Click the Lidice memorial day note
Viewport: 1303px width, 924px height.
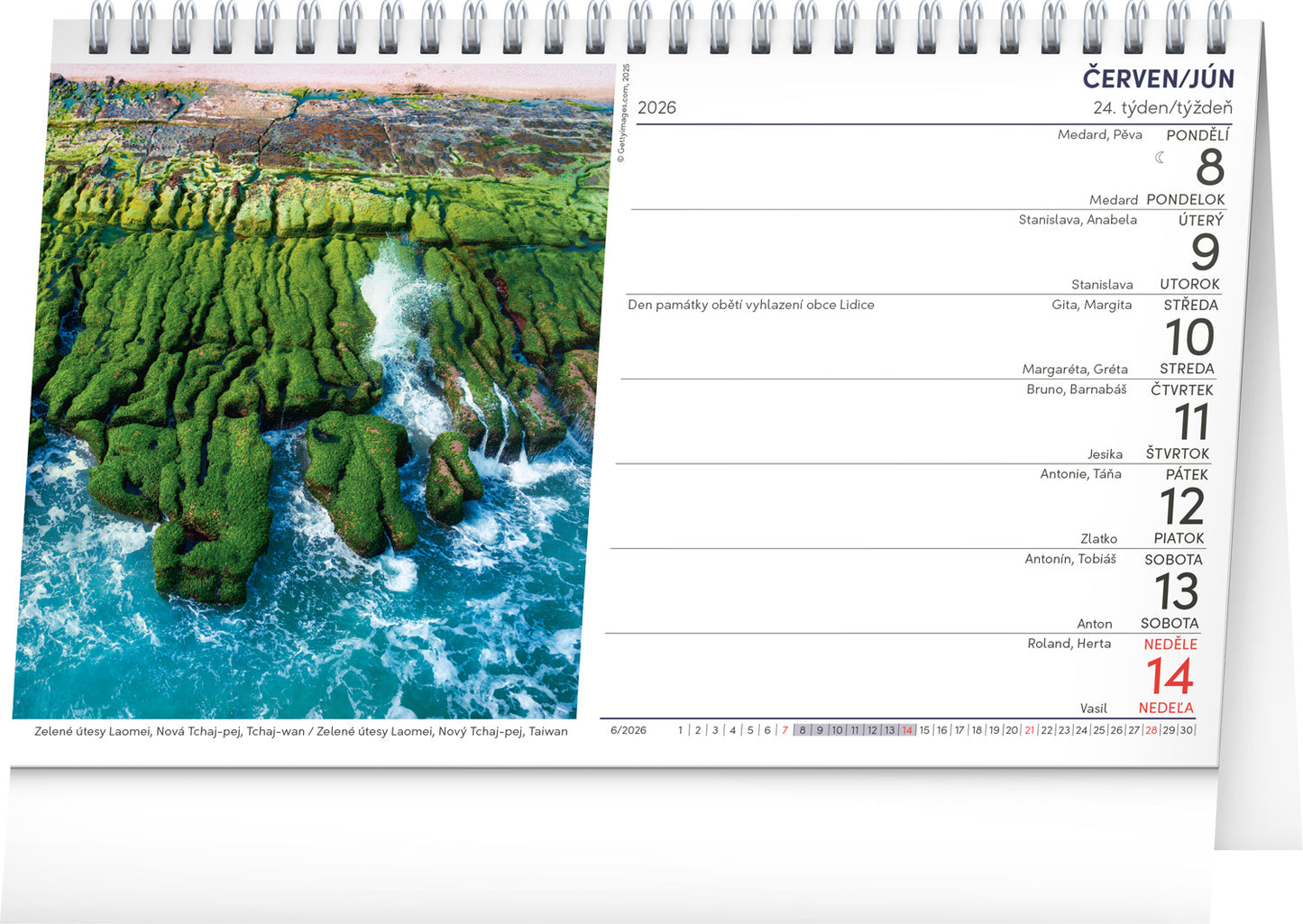pyautogui.click(x=750, y=305)
